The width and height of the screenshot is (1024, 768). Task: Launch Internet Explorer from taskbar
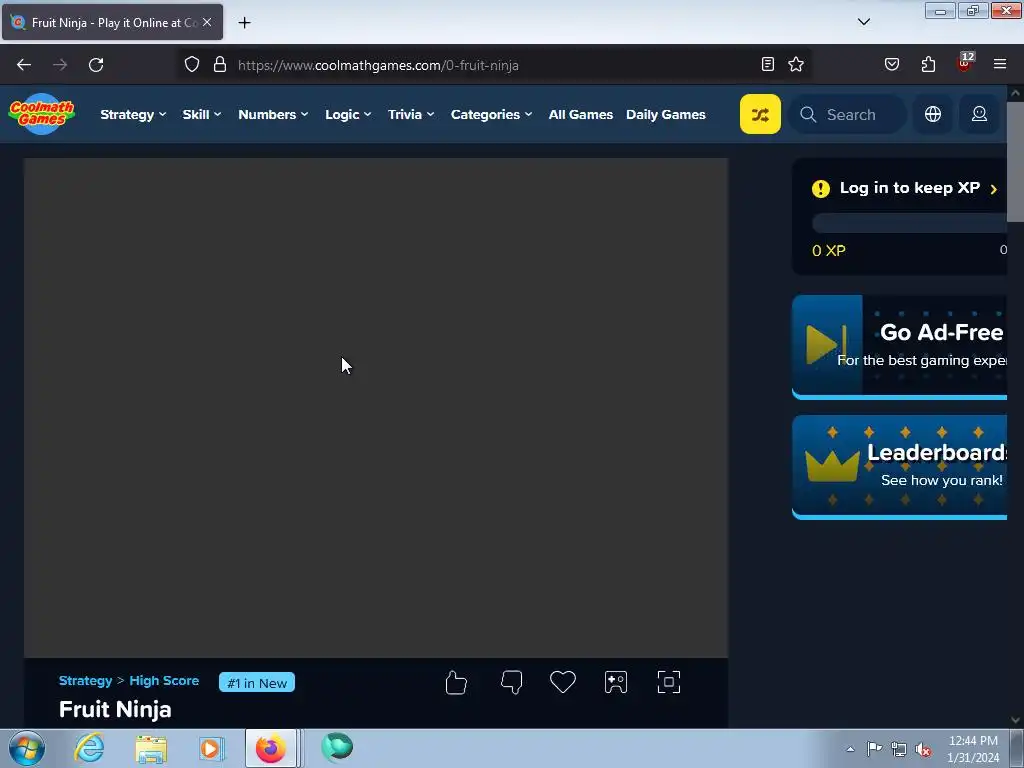(x=89, y=748)
